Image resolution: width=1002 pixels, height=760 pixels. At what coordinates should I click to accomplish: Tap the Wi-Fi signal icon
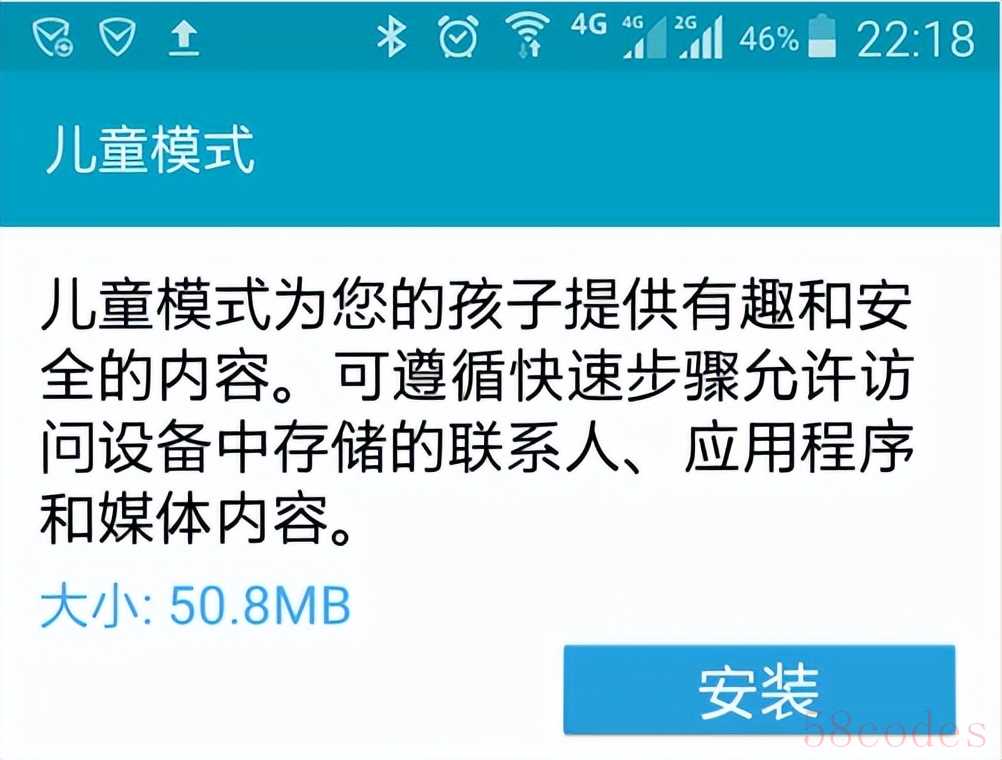[x=527, y=36]
